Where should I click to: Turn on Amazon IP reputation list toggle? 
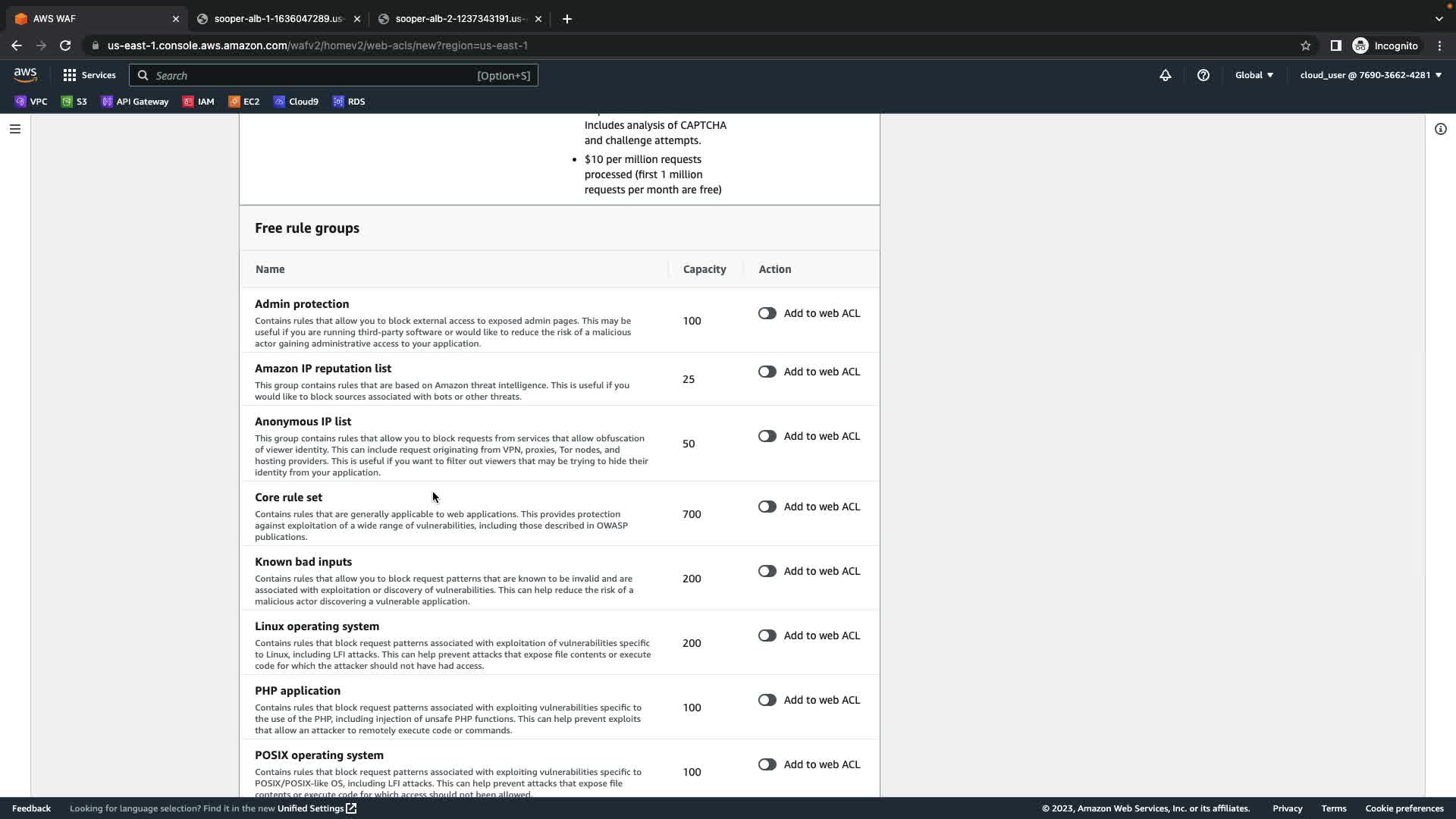[x=767, y=372]
